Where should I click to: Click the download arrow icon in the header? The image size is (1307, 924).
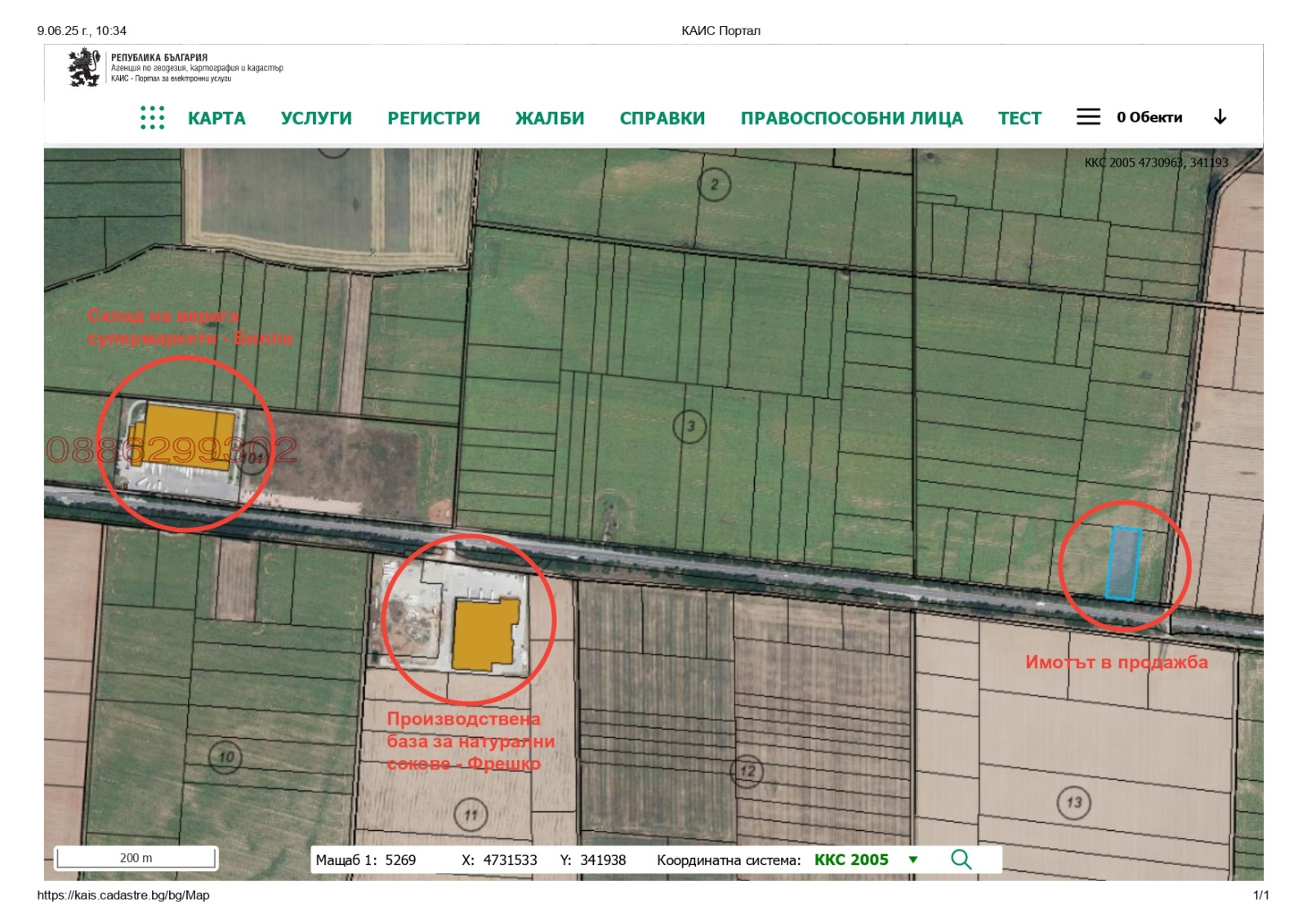coord(1220,117)
